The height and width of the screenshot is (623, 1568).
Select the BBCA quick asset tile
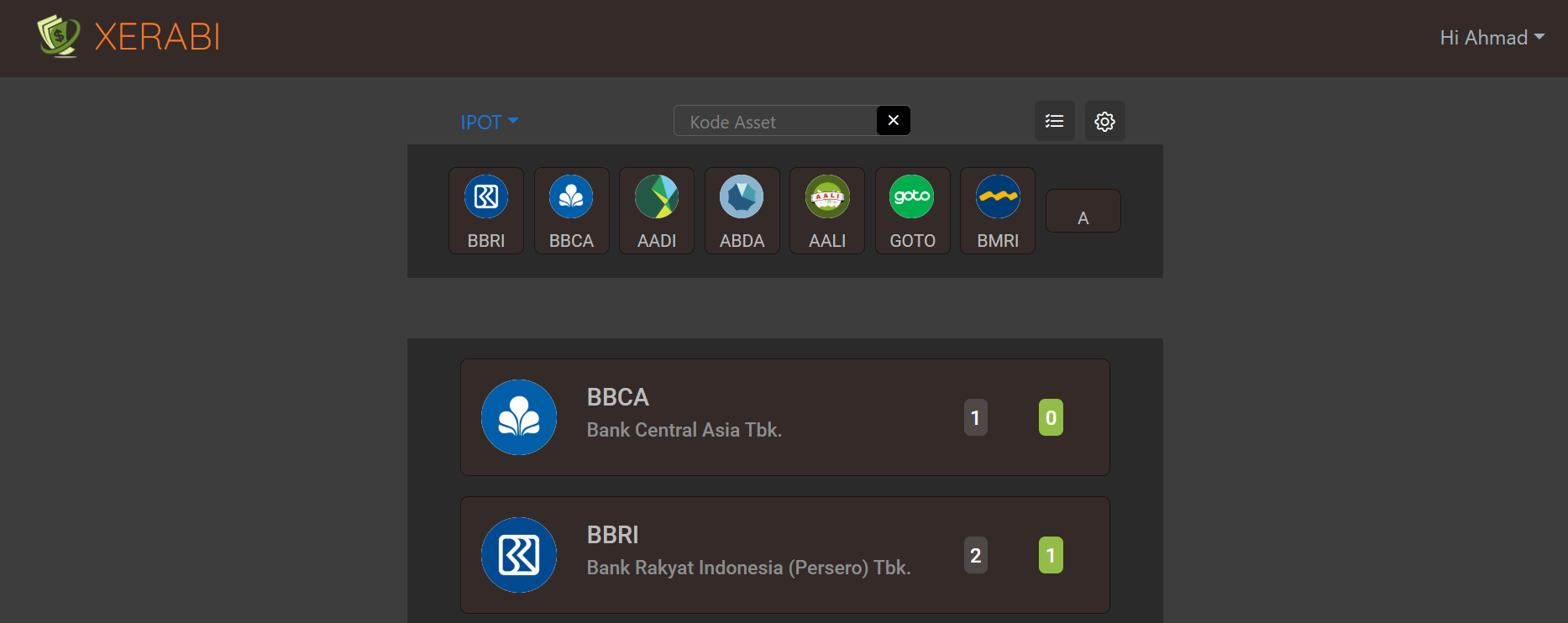[572, 211]
